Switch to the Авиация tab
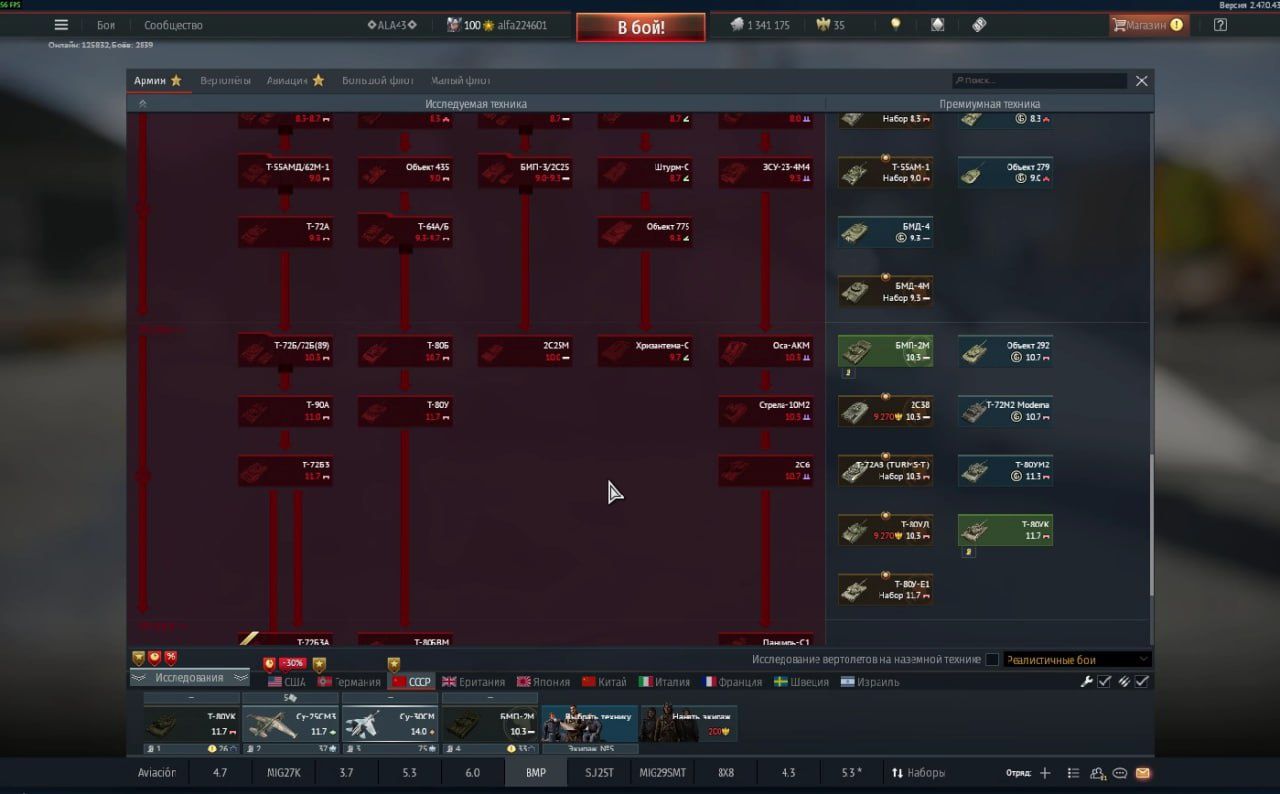Screen dimensions: 1280x794 coord(295,80)
